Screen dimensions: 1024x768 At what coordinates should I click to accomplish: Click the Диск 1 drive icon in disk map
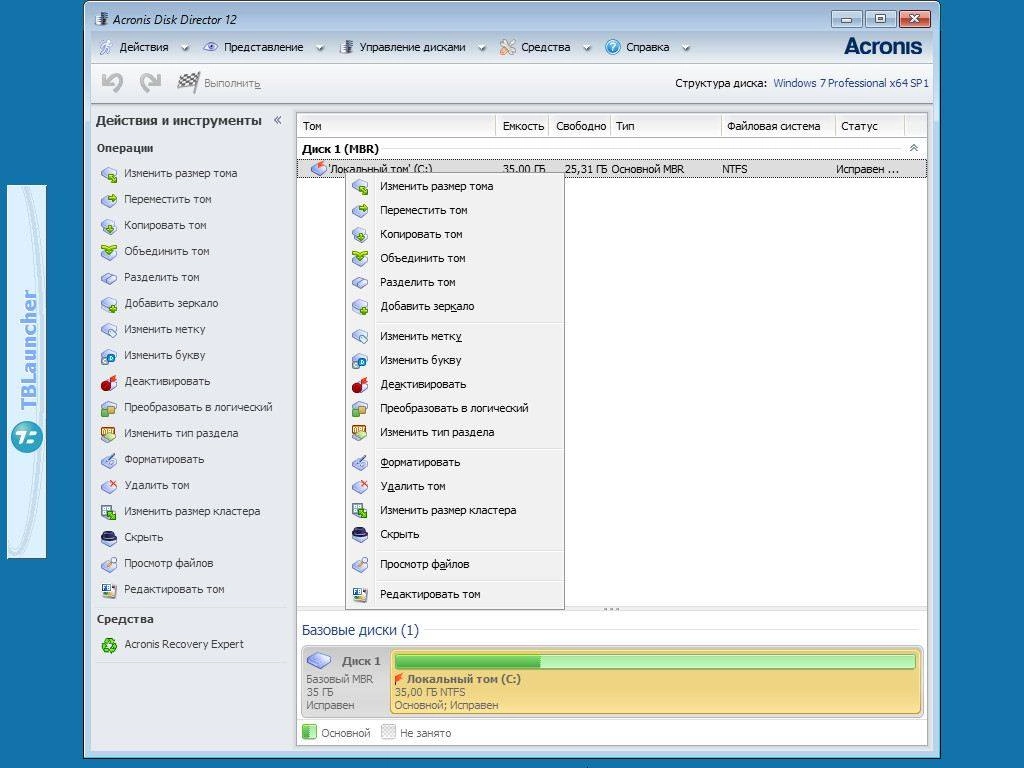click(x=319, y=660)
